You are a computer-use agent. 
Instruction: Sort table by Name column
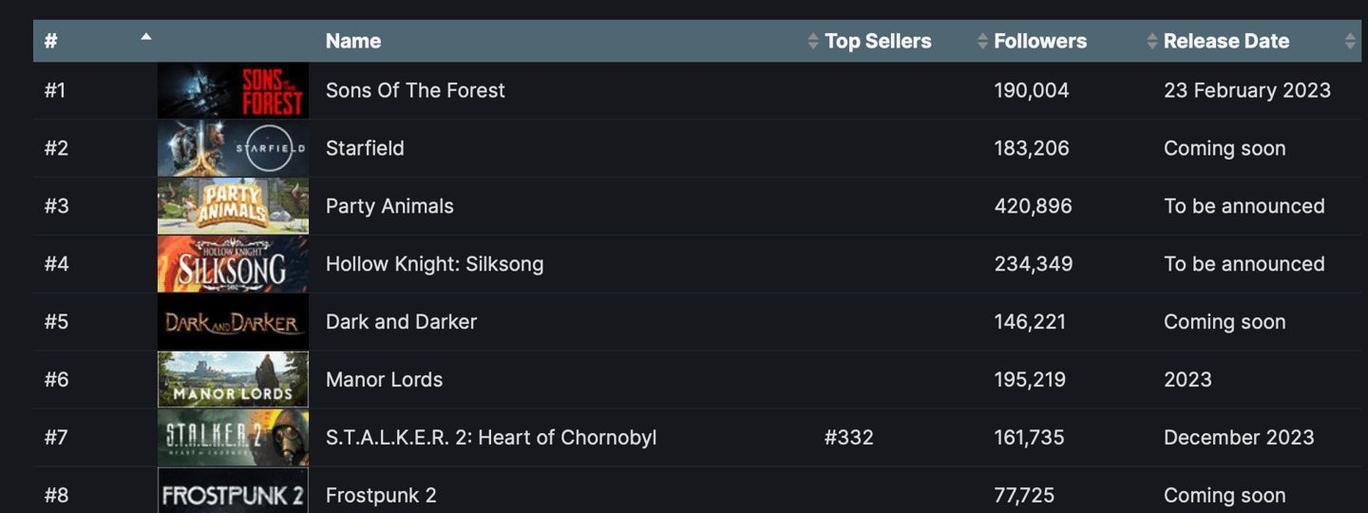coord(353,41)
